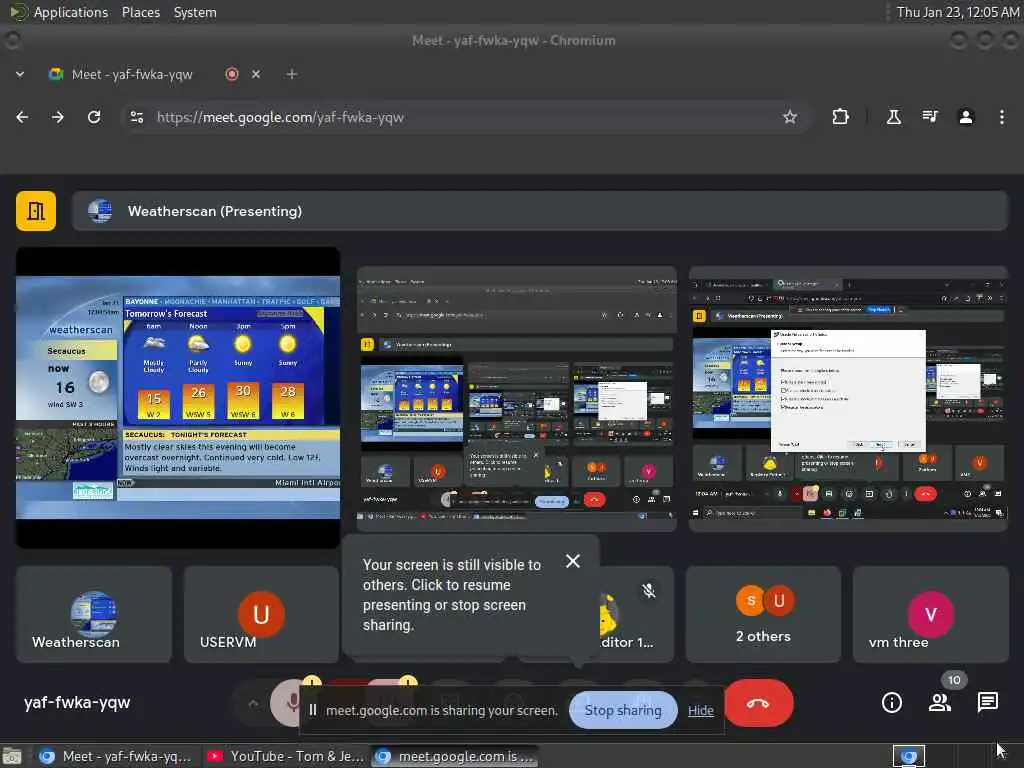This screenshot has height=768, width=1024.
Task: Open media controls icon in toolbar
Action: click(x=930, y=117)
